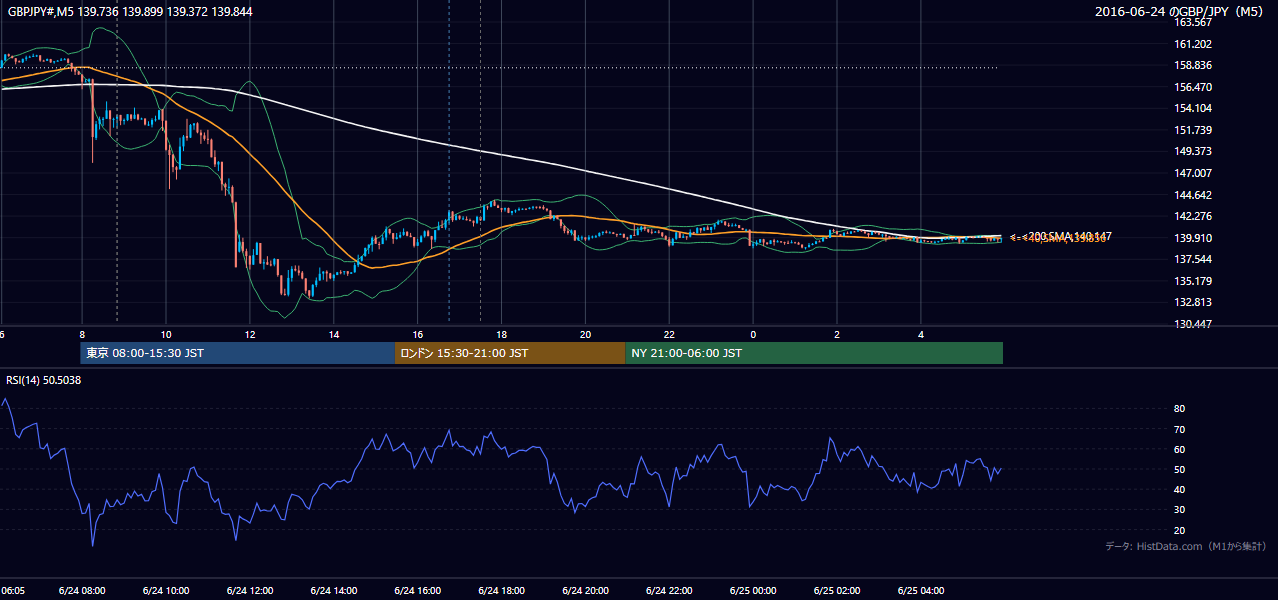Click the 6/24 16:00 bottom timestamp
Image resolution: width=1278 pixels, height=600 pixels.
418,590
